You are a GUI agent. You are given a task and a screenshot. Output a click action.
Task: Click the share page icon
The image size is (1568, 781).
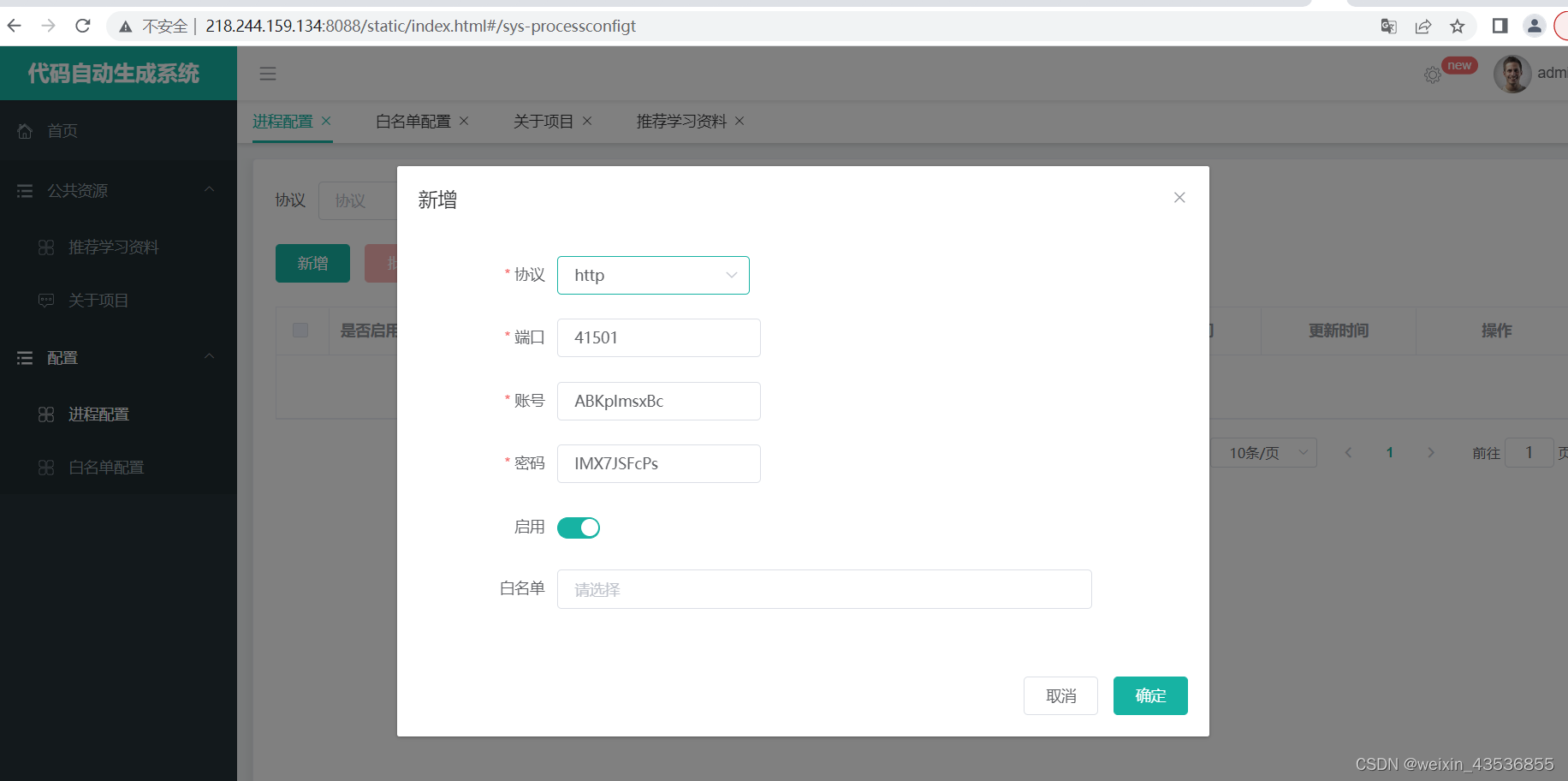click(x=1423, y=27)
